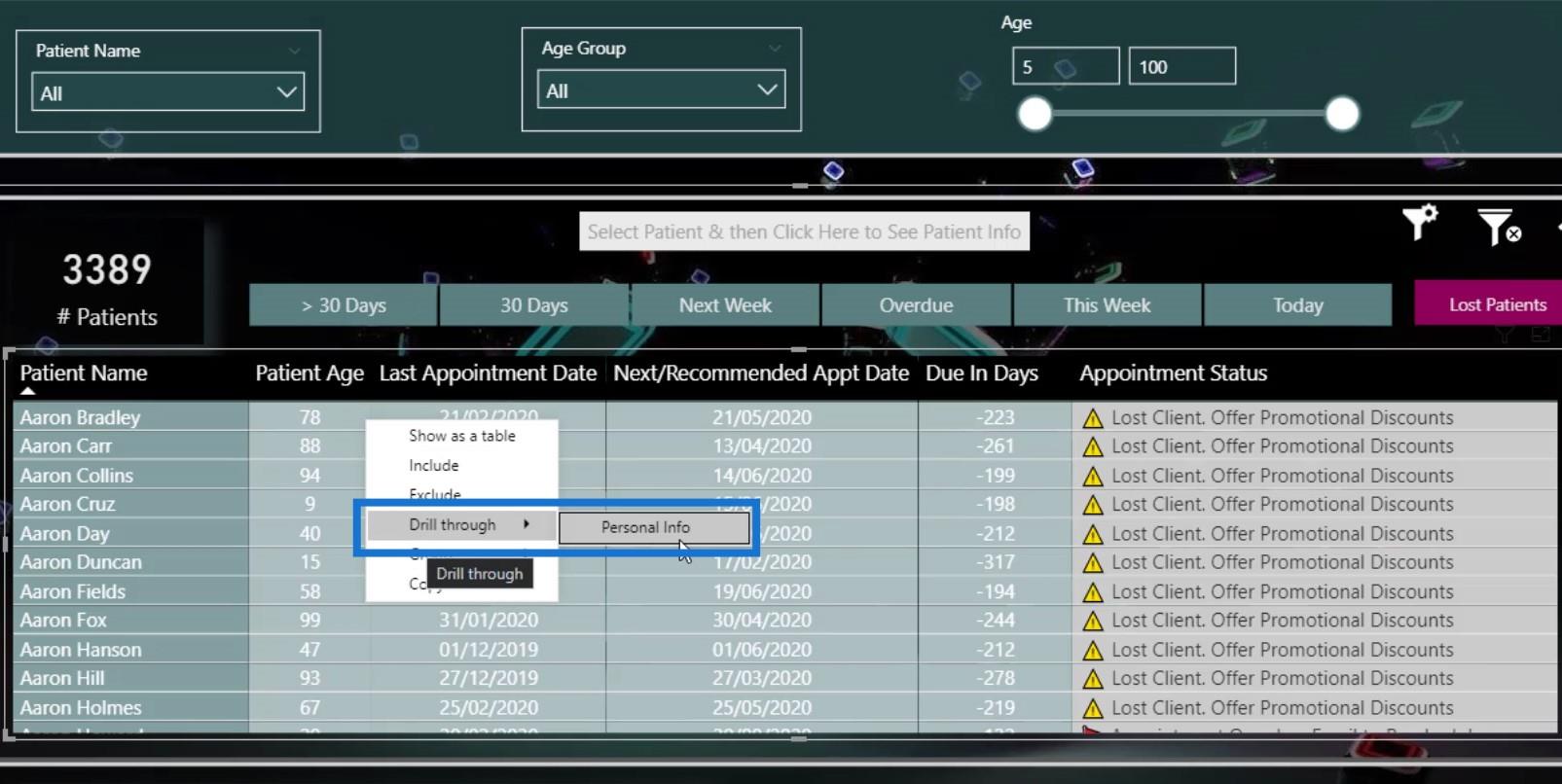Select patient Aaron Hanson
Viewport: 1562px width, 784px height.
[x=80, y=649]
